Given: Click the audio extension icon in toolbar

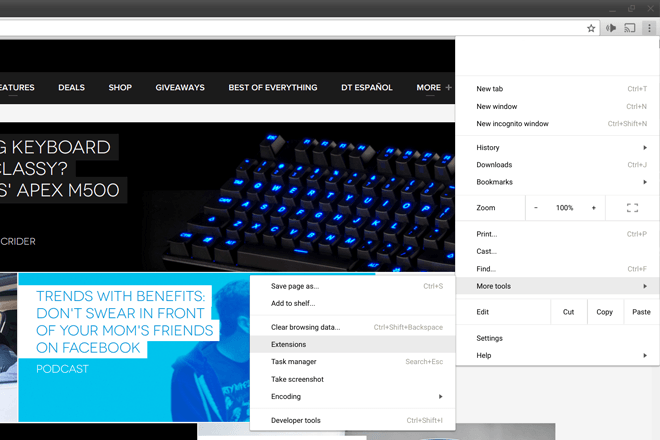Looking at the screenshot, I should point(611,28).
